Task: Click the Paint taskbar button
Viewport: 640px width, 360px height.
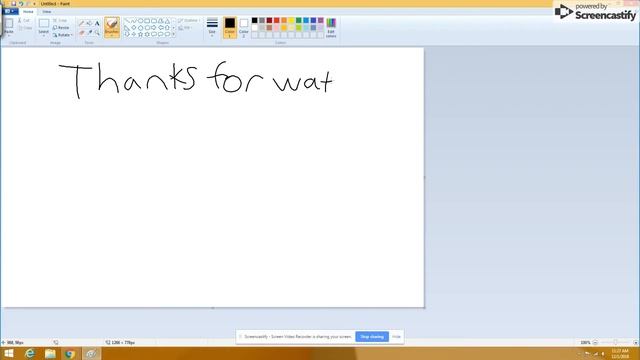Action: 91,353
